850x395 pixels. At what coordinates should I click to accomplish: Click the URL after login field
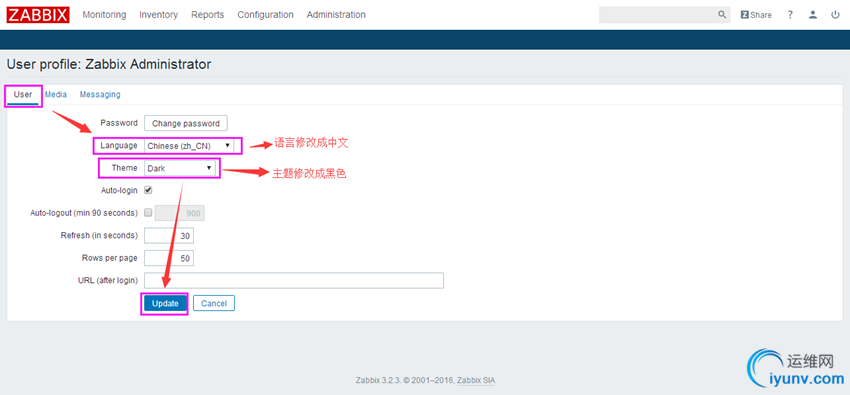[x=294, y=281]
